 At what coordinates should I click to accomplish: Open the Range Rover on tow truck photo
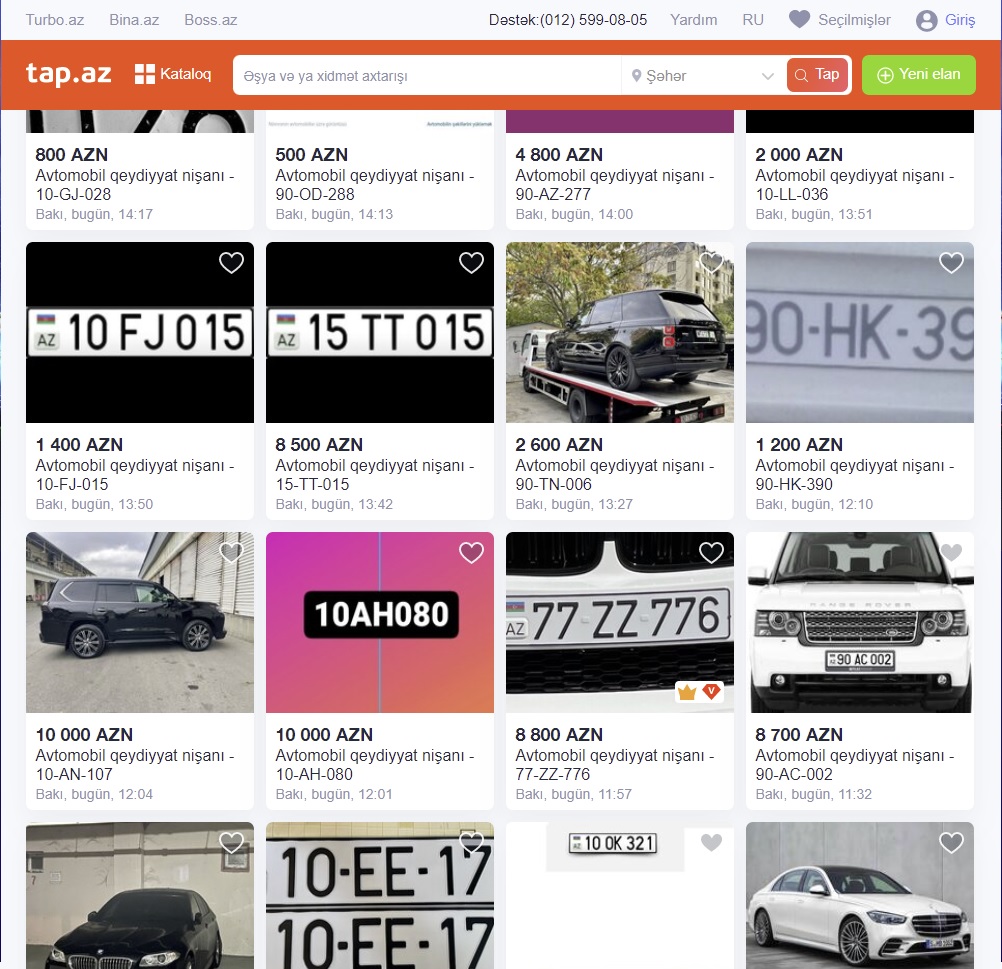tap(620, 332)
